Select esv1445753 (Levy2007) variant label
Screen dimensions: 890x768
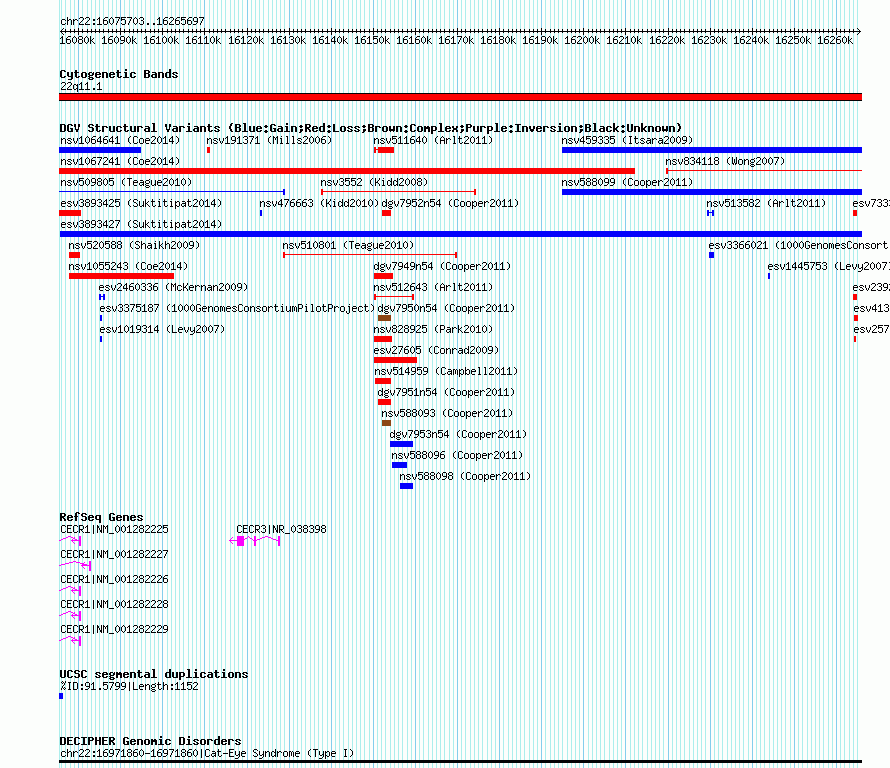(828, 266)
